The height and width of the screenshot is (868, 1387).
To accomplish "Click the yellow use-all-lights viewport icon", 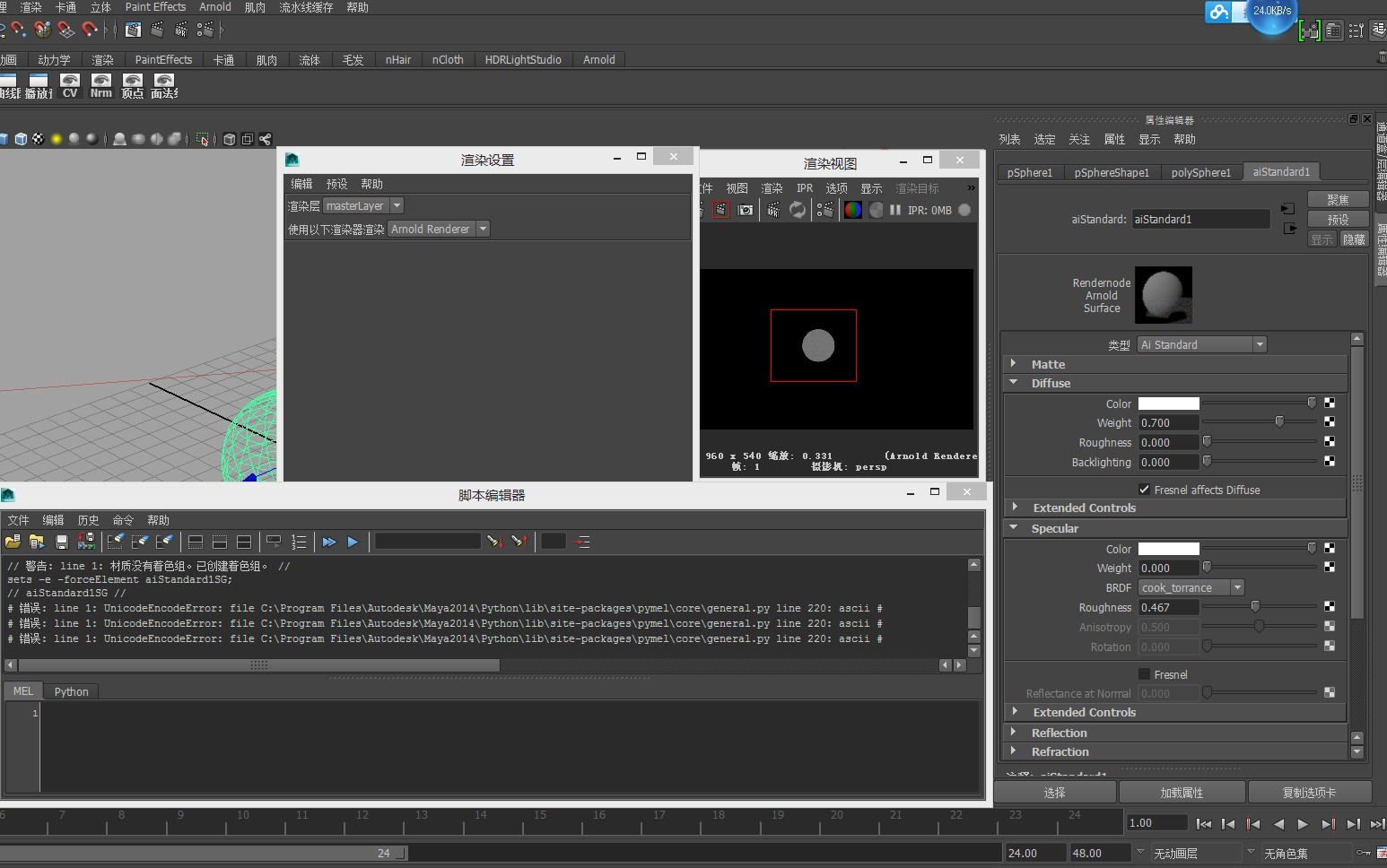I will 57,139.
